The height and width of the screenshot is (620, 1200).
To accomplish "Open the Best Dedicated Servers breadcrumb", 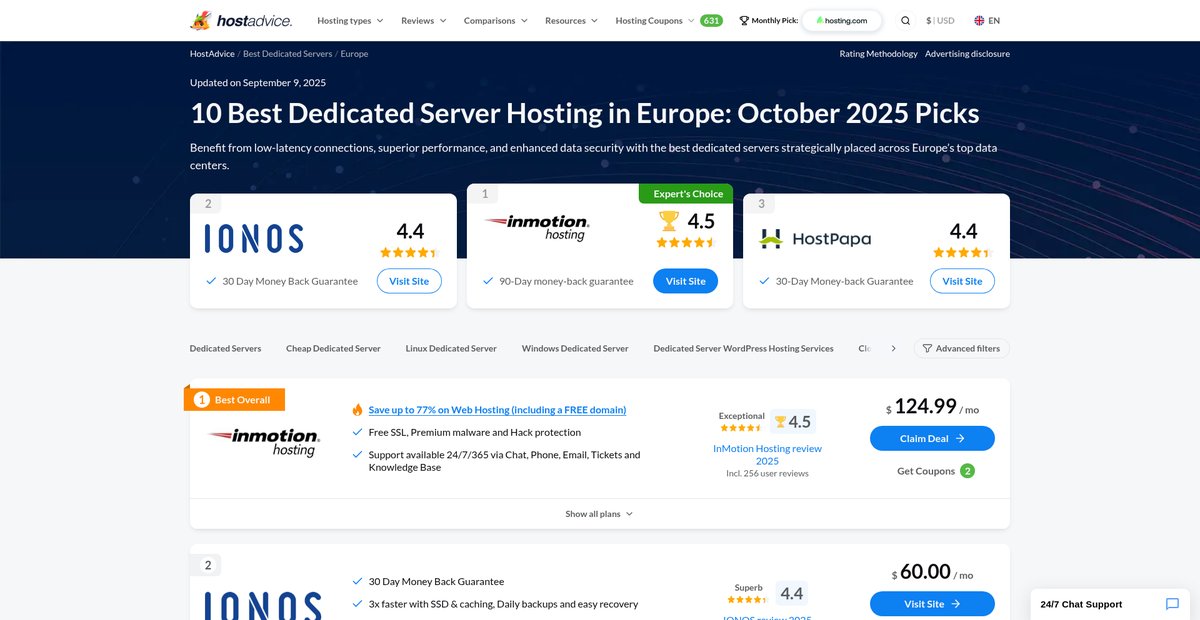I will 287,54.
